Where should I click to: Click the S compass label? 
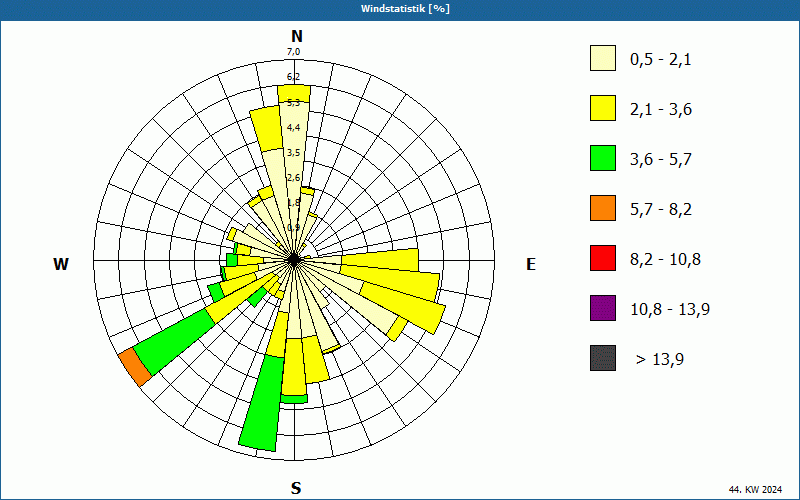[x=296, y=489]
